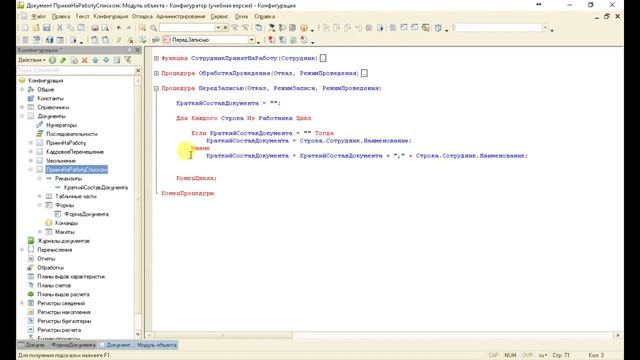
Task: Open the Действия dropdown menu
Action: point(32,60)
